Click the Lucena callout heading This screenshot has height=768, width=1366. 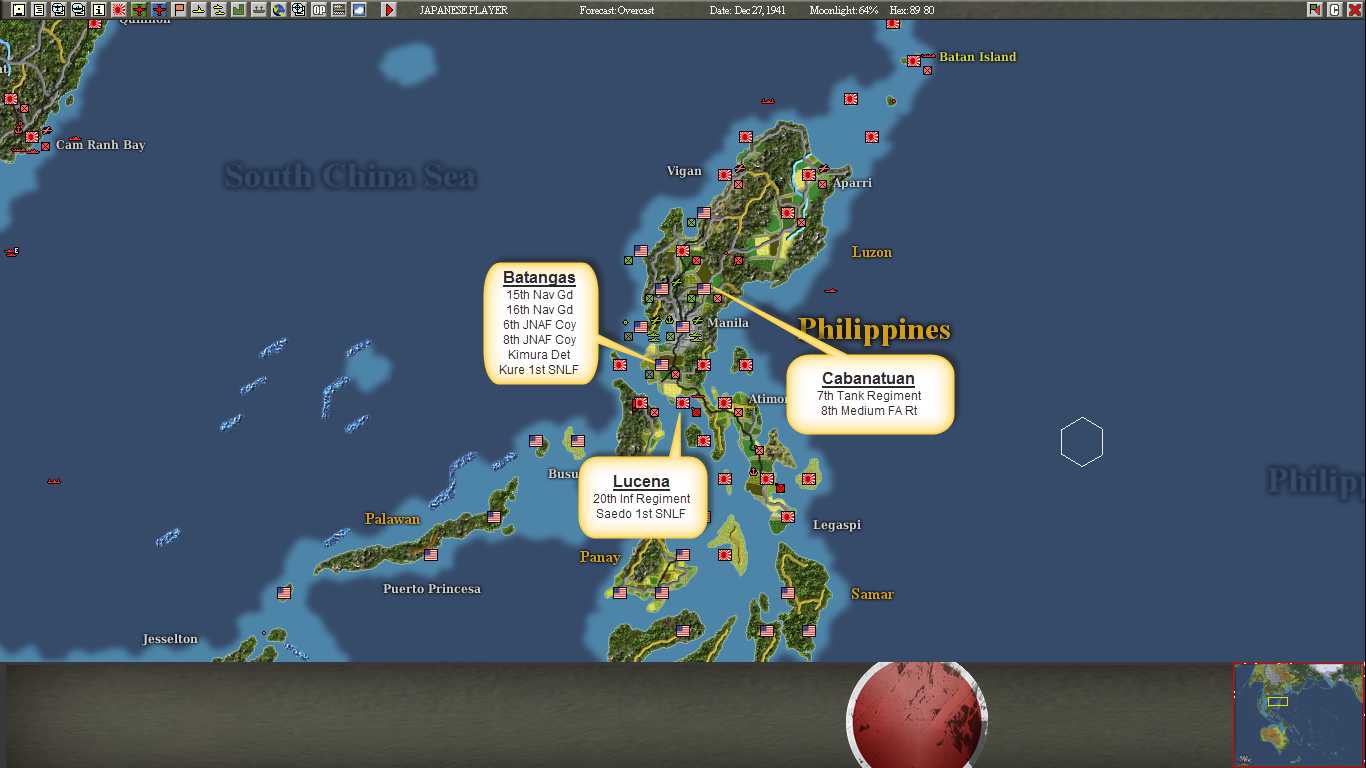(641, 482)
